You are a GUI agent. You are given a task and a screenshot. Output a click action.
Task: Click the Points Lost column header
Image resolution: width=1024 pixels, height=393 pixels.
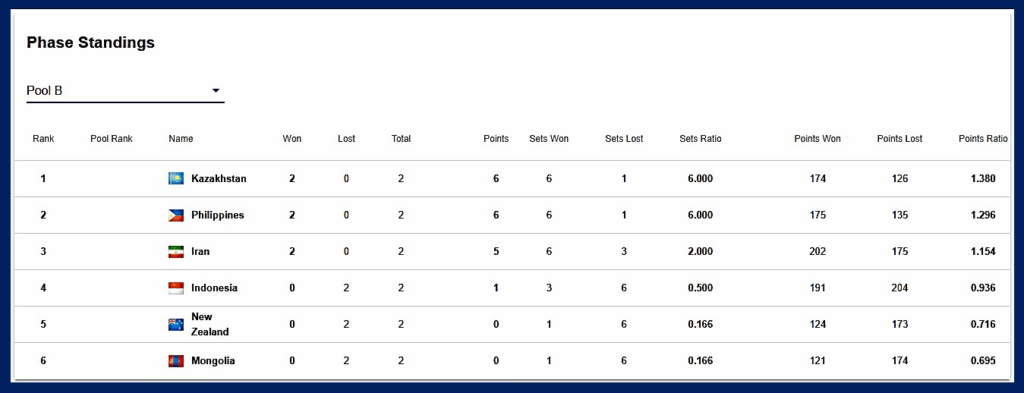[899, 139]
